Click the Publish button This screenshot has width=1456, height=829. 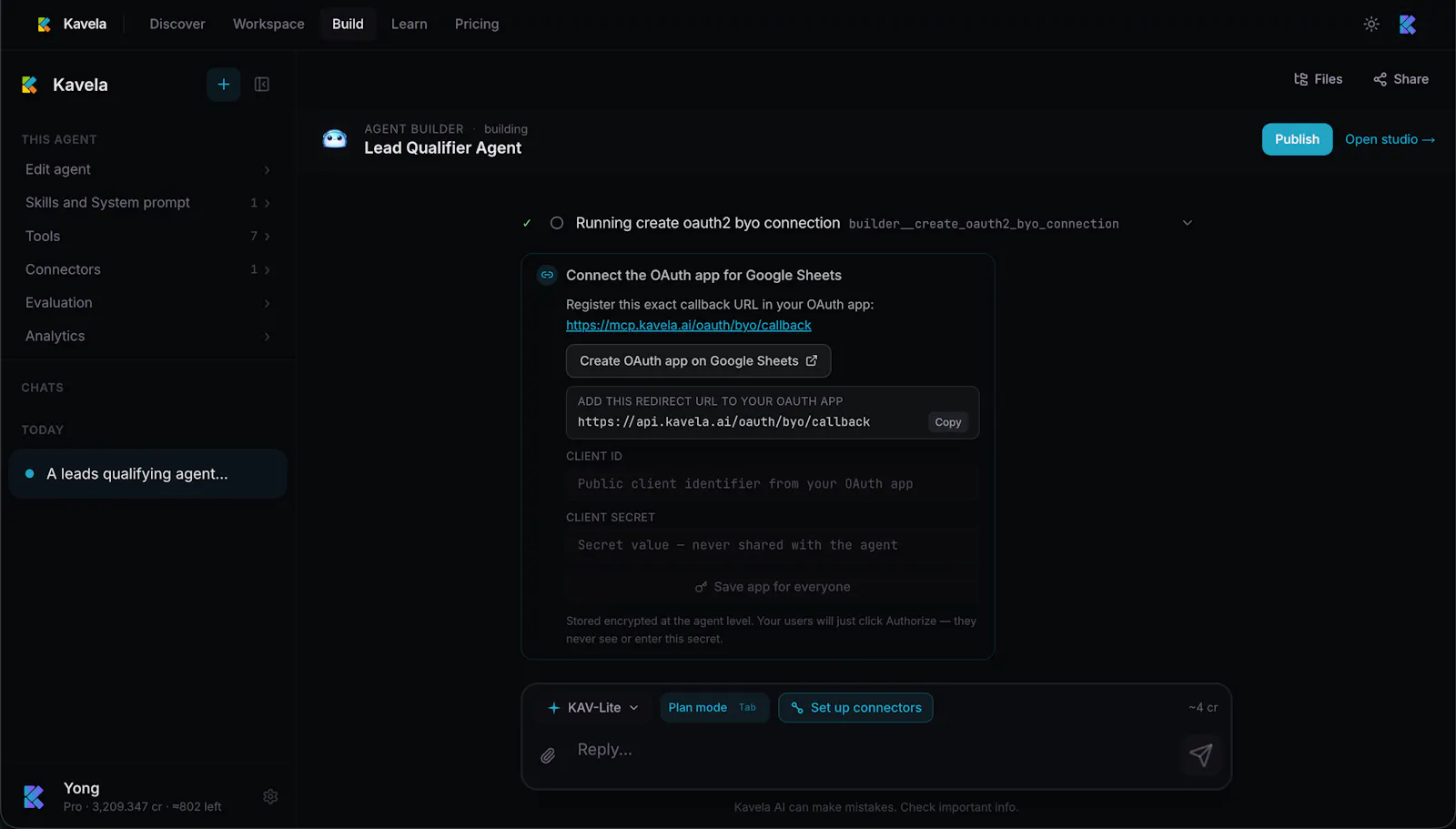click(x=1297, y=139)
